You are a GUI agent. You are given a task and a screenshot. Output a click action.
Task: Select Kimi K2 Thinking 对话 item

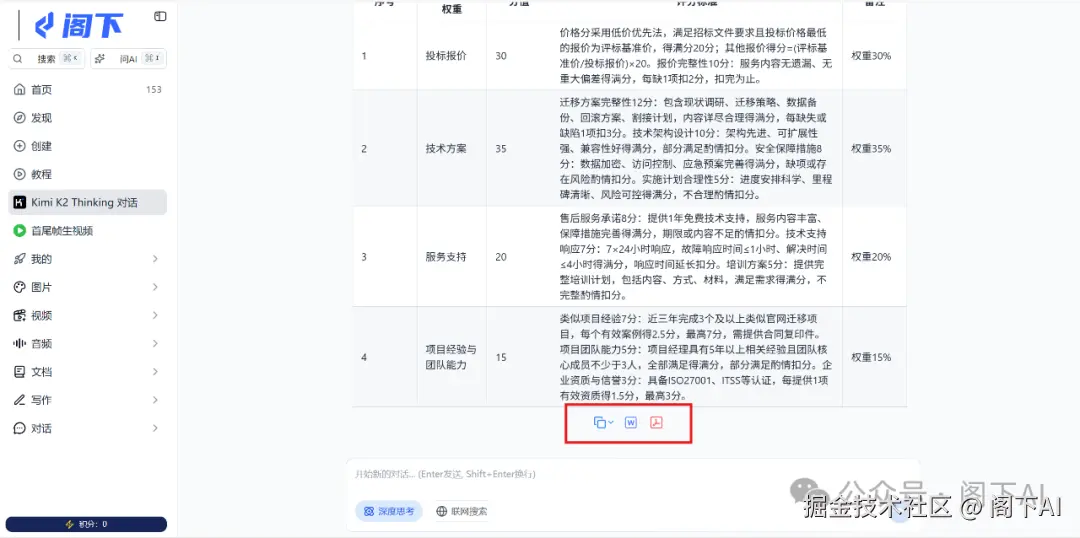(x=87, y=203)
